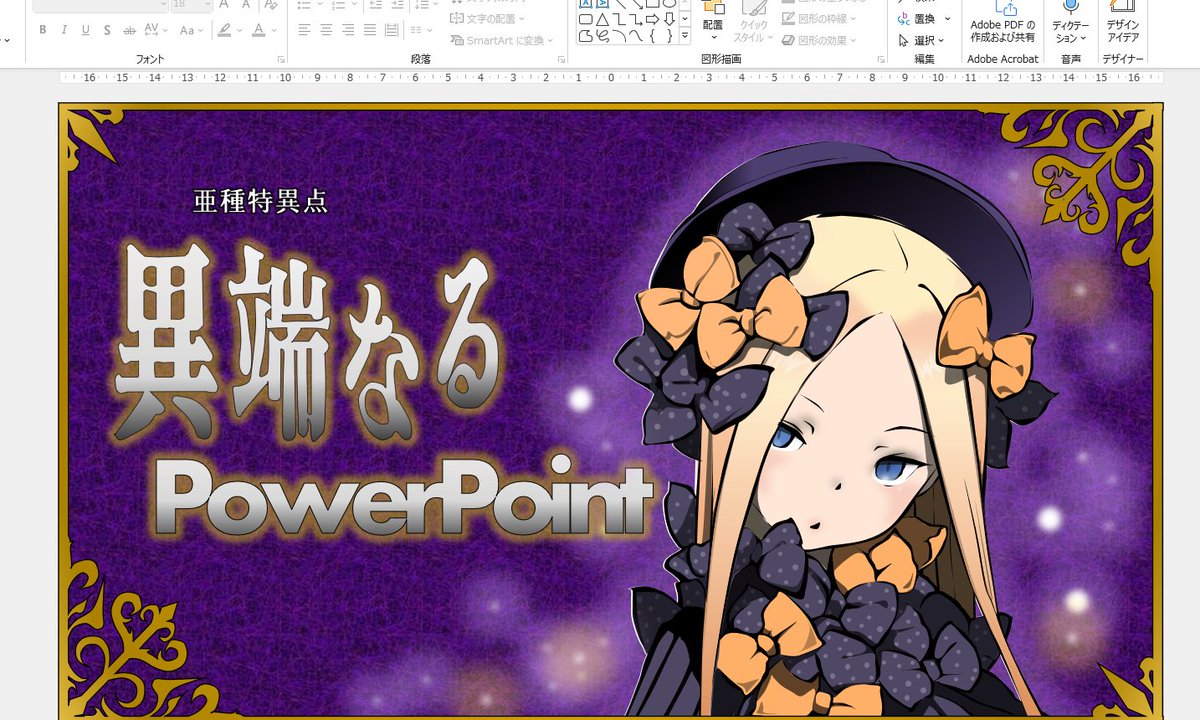Expand the 置換 replace dropdown arrow

pos(947,18)
